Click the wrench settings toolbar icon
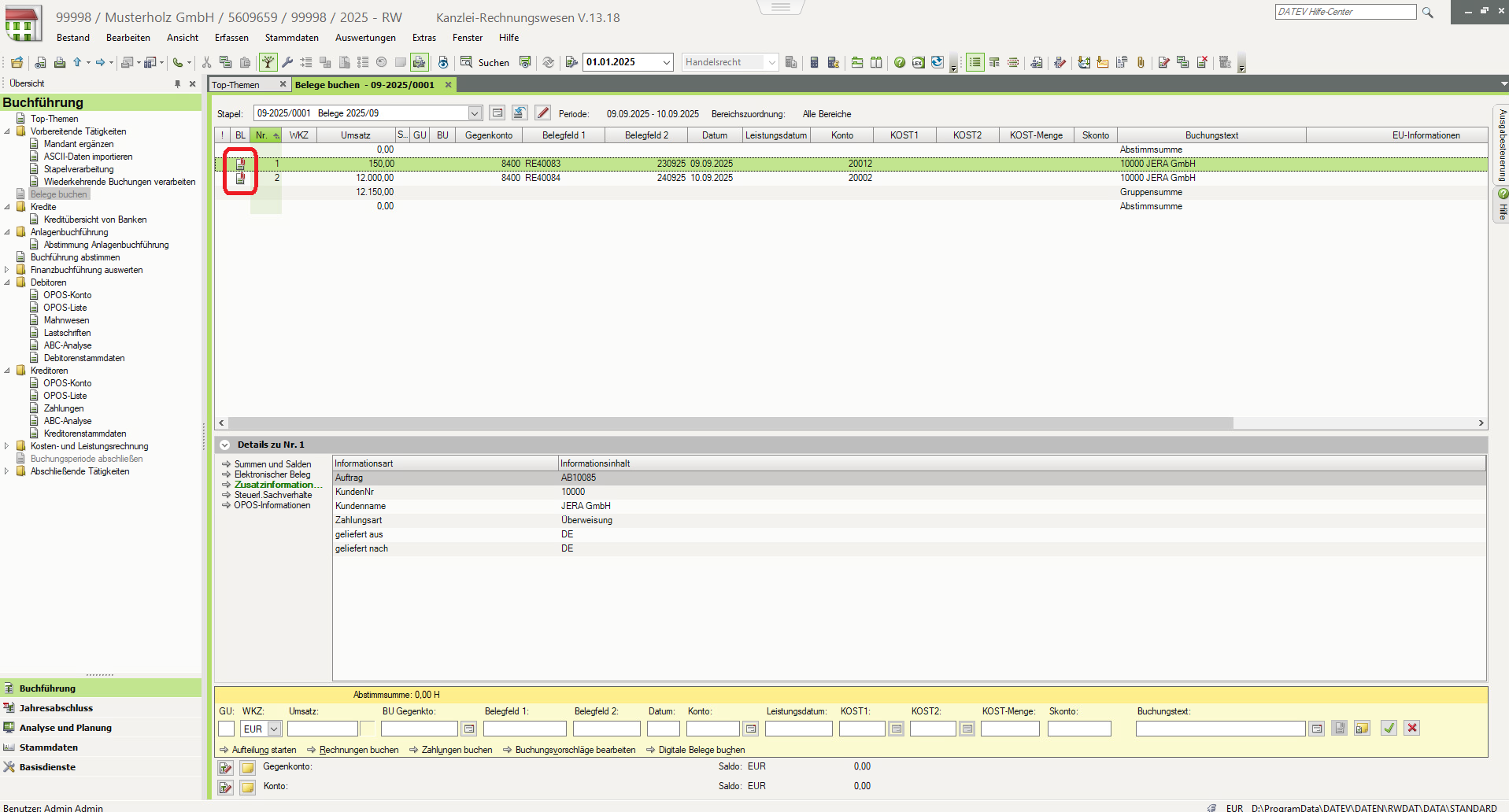The height and width of the screenshot is (812, 1509). pos(287,62)
